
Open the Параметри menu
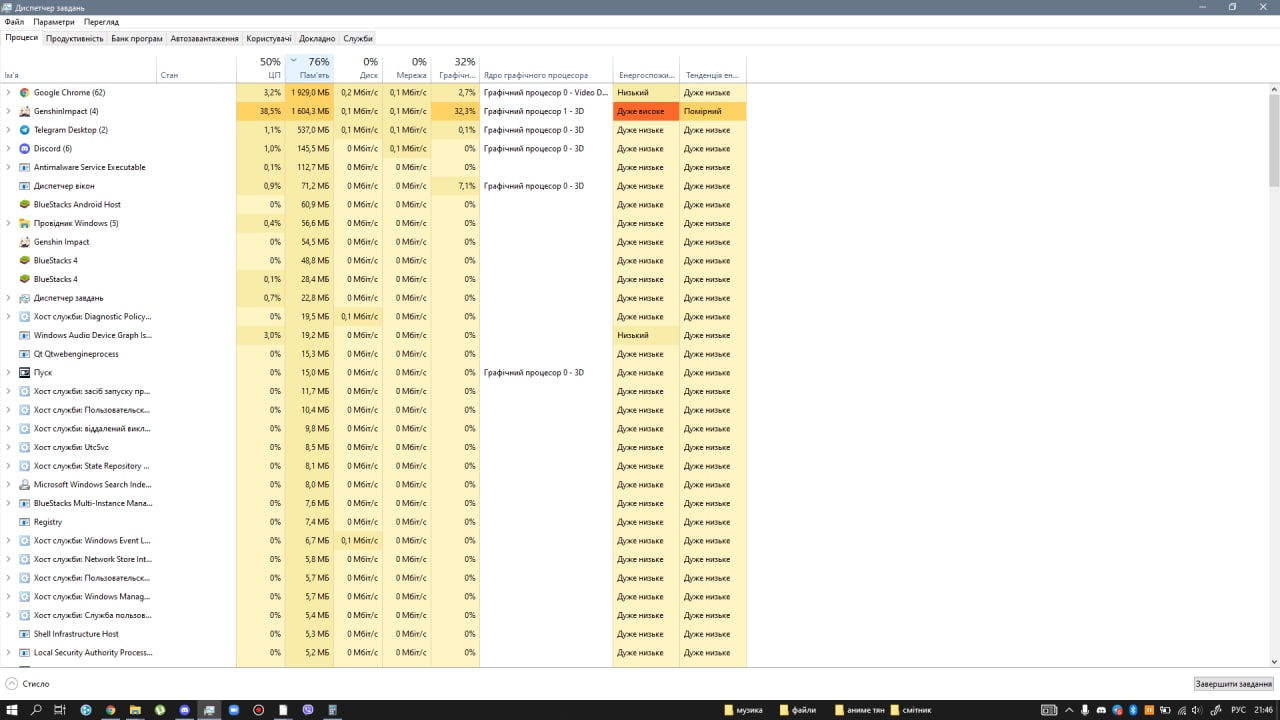pos(54,21)
